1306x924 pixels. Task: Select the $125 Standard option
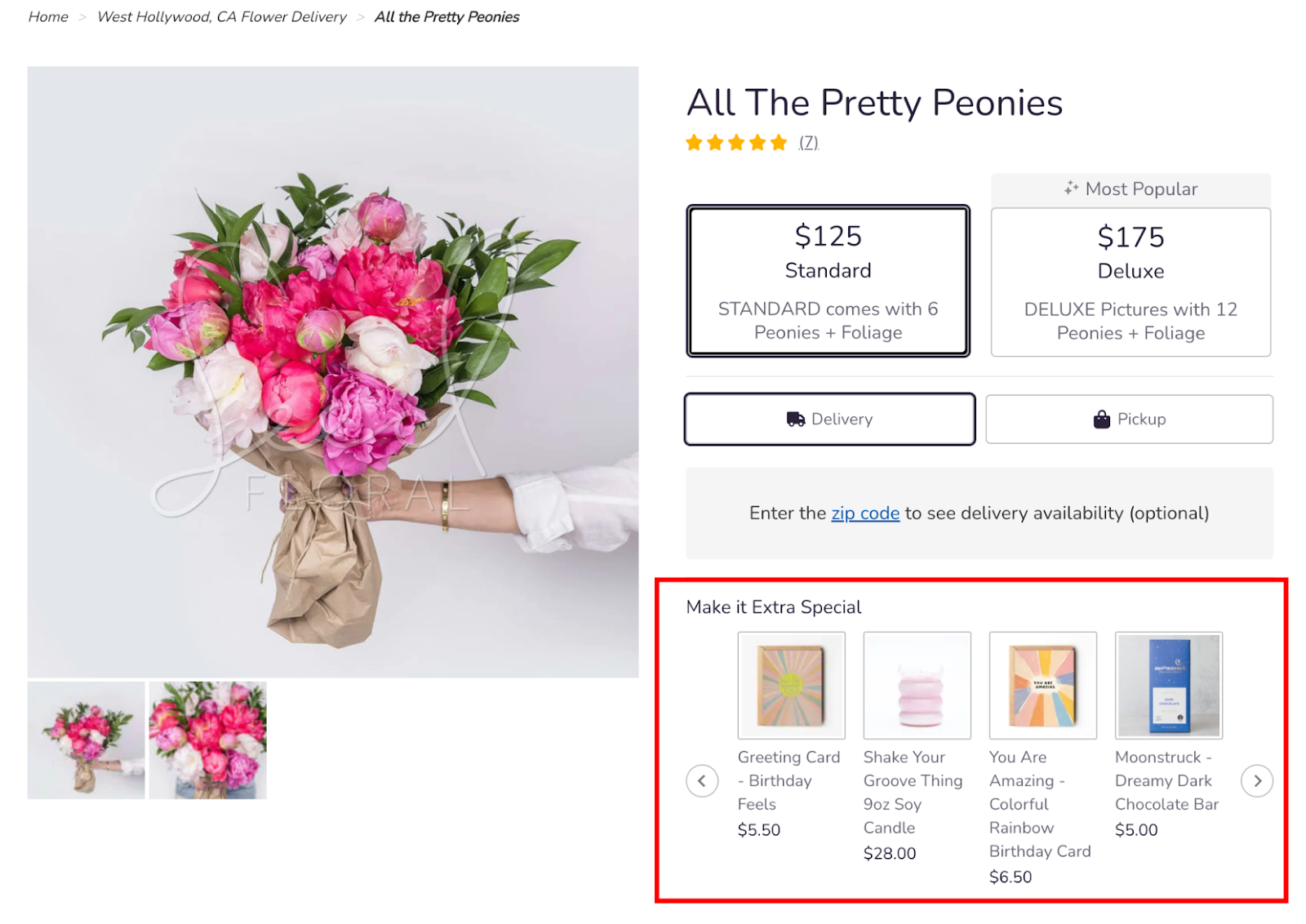pos(828,281)
